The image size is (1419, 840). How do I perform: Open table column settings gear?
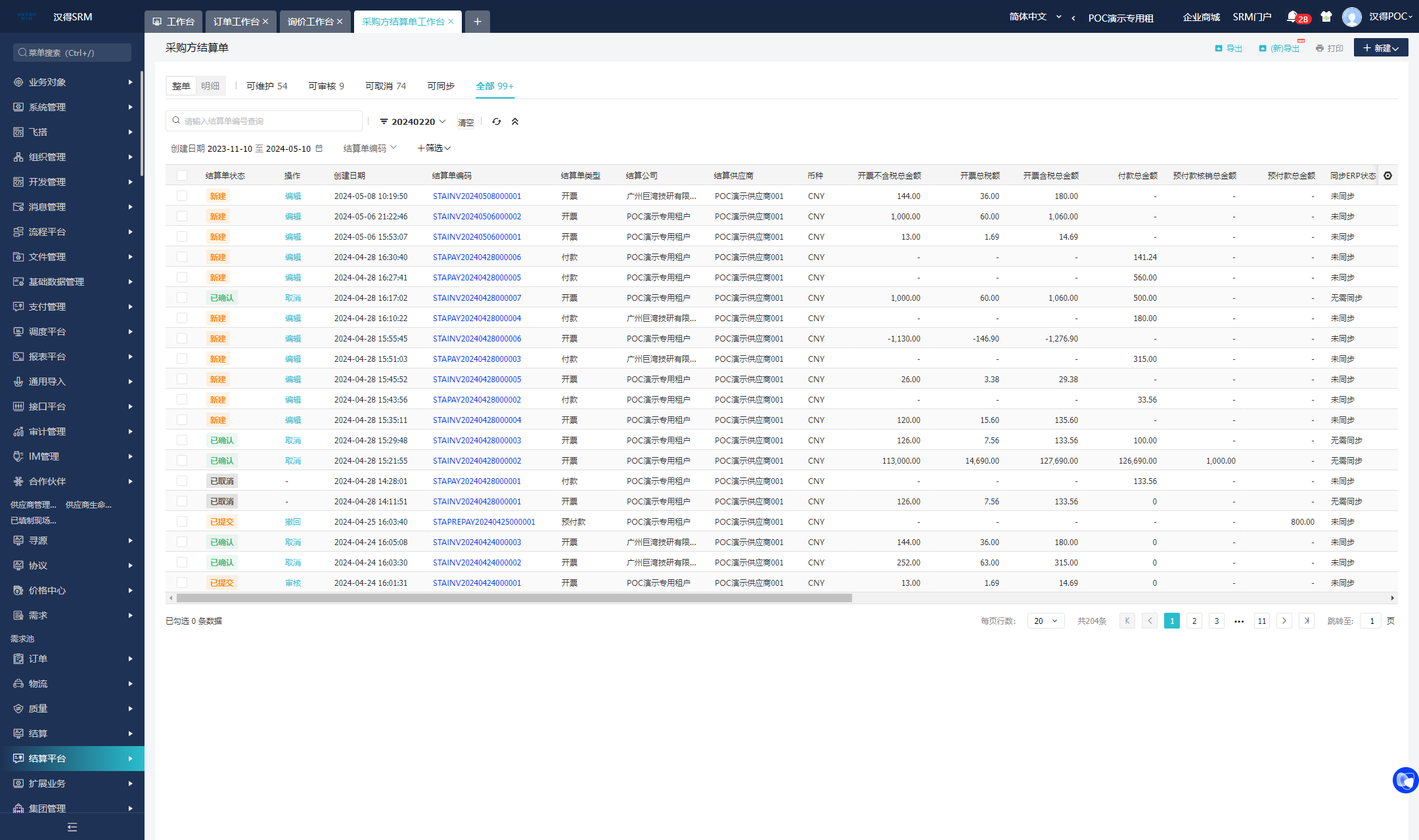tap(1387, 175)
